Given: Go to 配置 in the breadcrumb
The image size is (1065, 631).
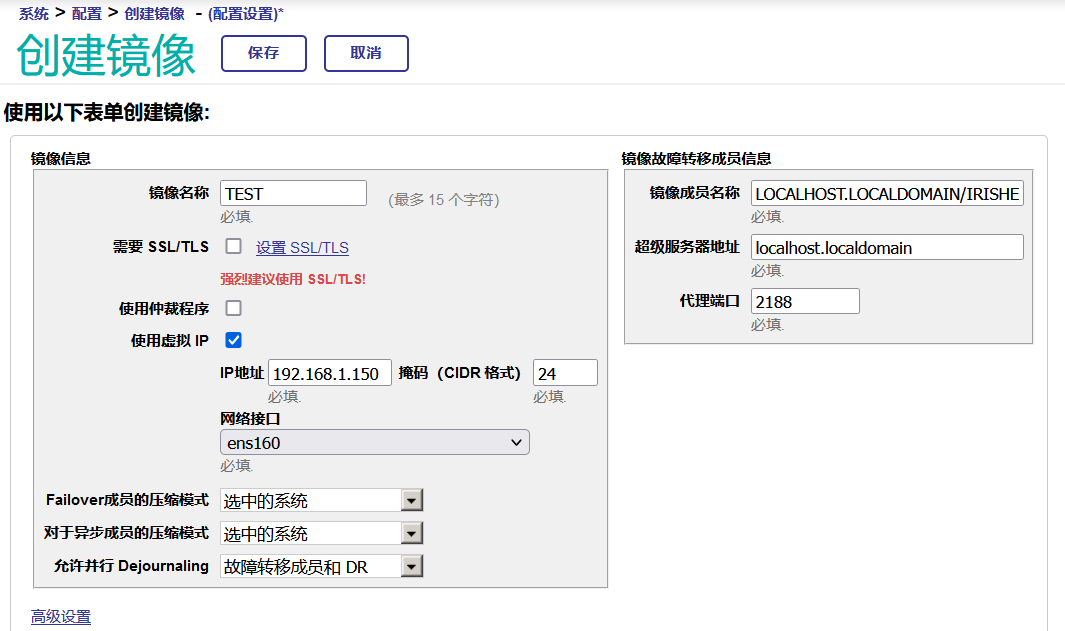Looking at the screenshot, I should (87, 14).
